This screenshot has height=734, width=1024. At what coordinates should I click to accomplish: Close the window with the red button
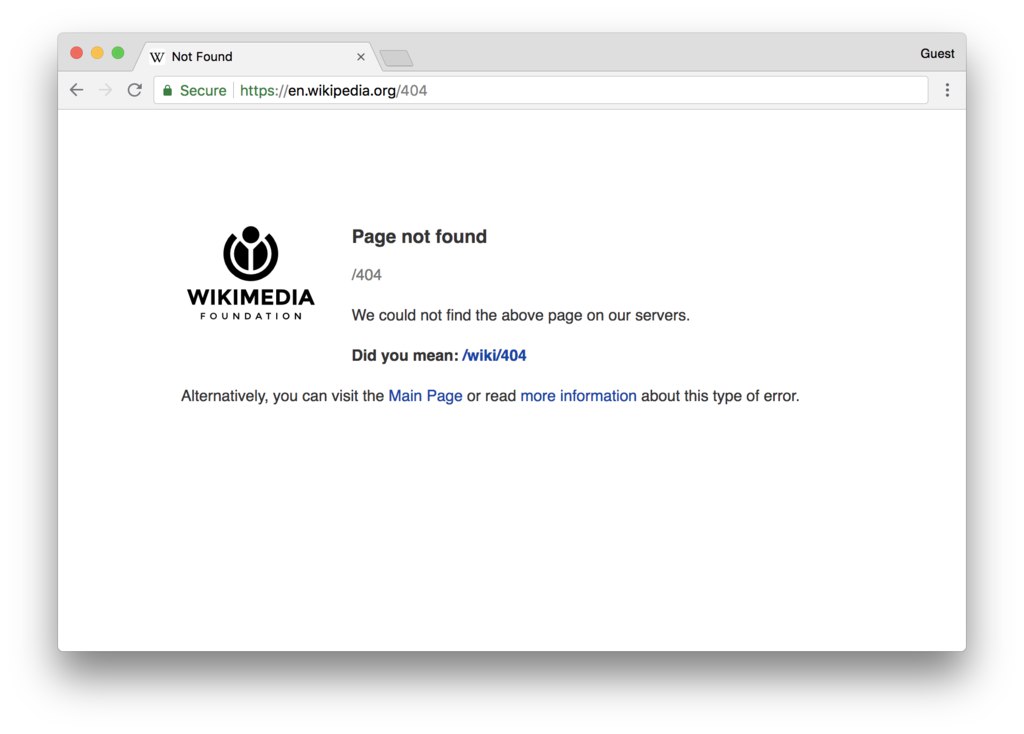[76, 53]
